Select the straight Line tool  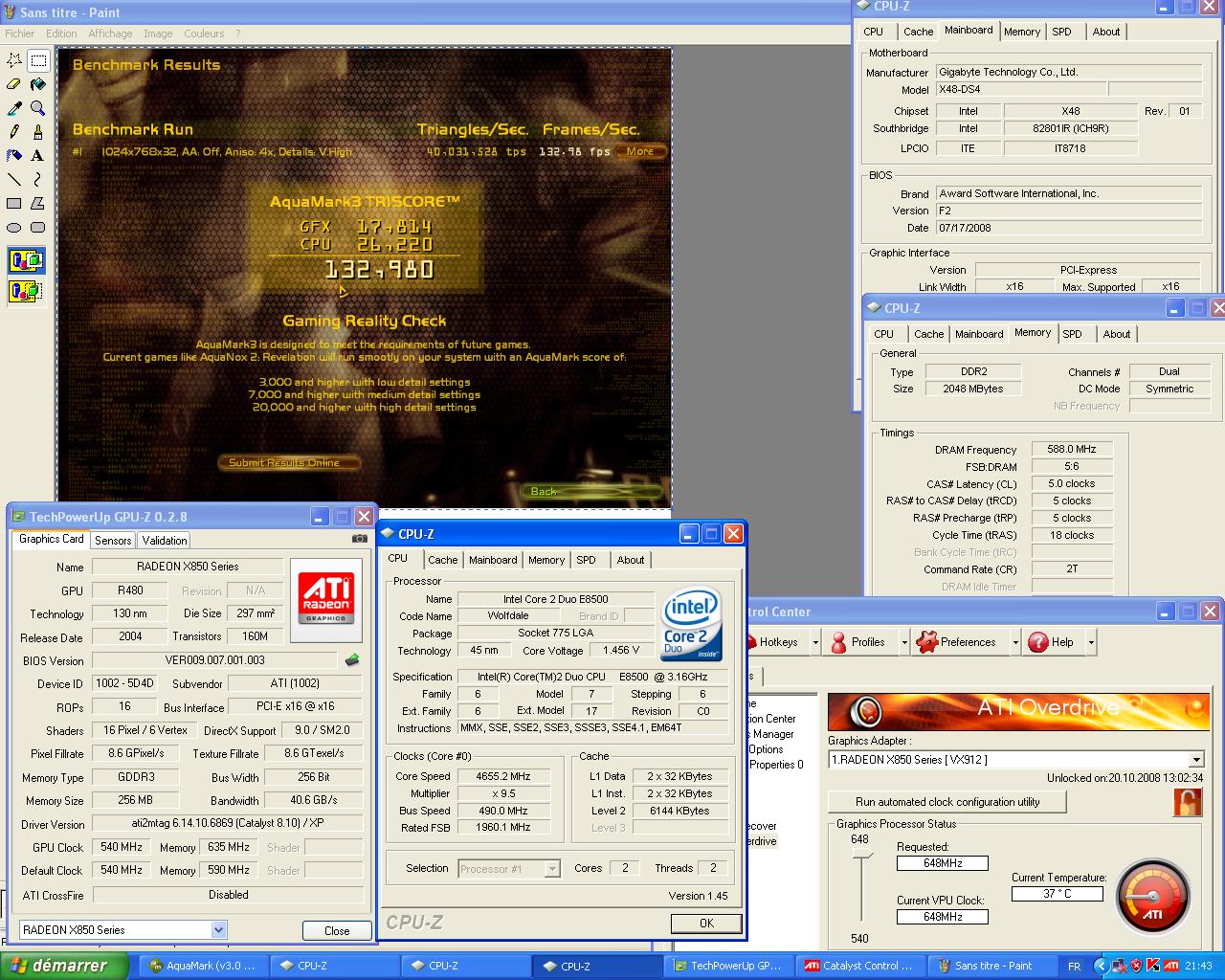click(x=14, y=179)
